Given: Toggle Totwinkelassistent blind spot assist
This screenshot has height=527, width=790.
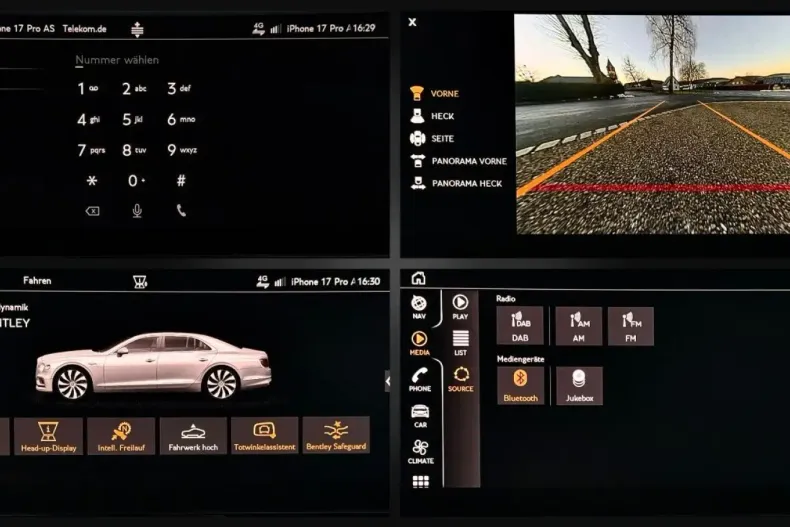Looking at the screenshot, I should pos(265,436).
